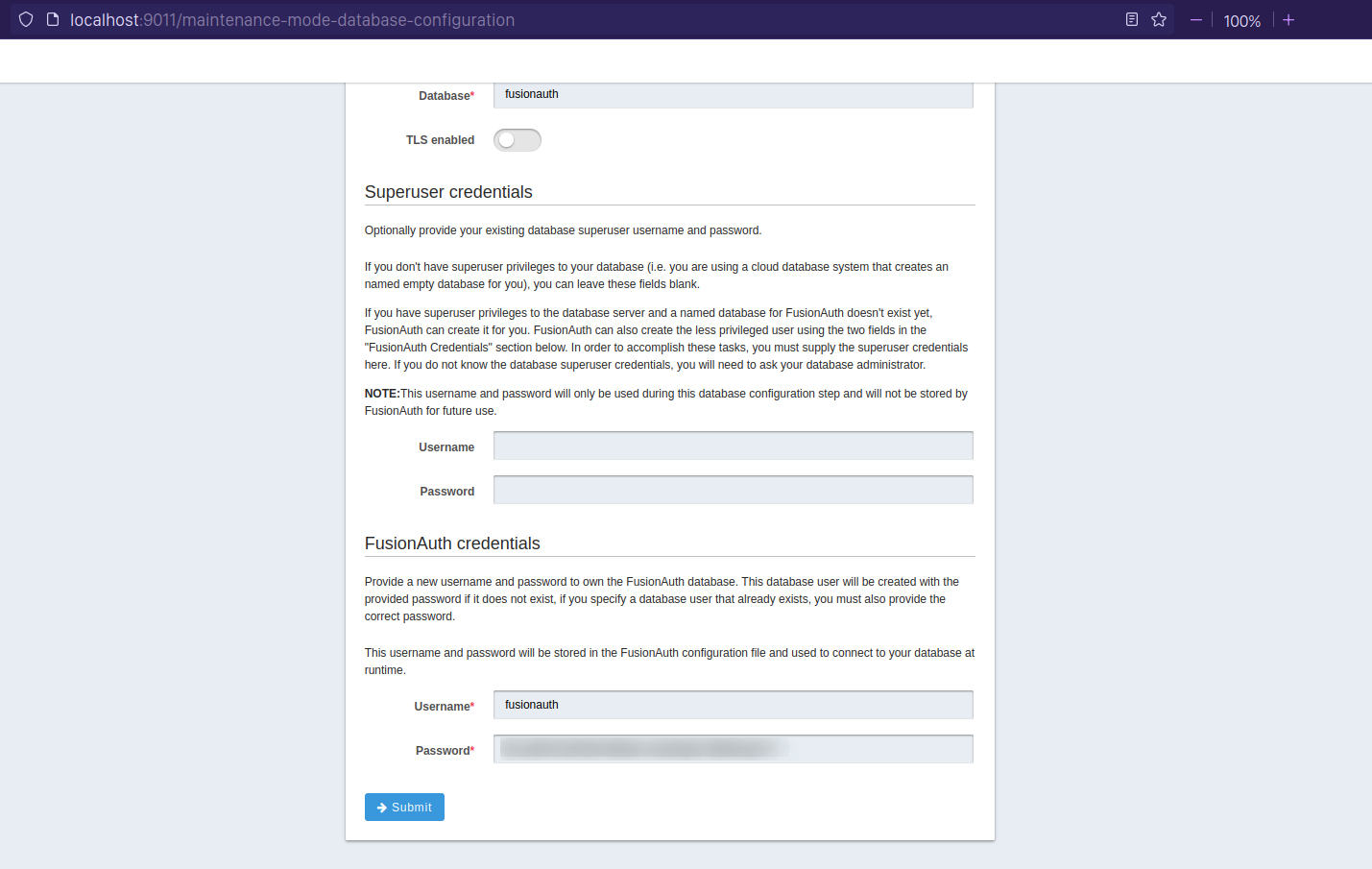The width and height of the screenshot is (1372, 869).
Task: Click the TLS enabled label
Action: pyautogui.click(x=440, y=140)
